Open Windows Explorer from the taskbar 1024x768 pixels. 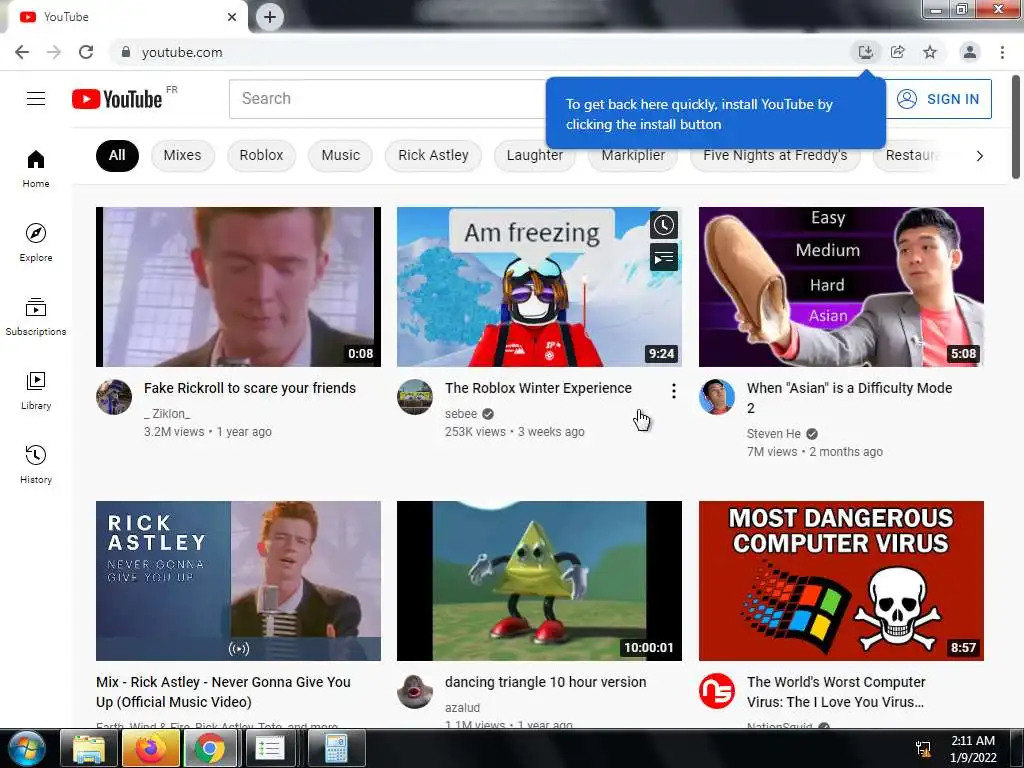88,748
